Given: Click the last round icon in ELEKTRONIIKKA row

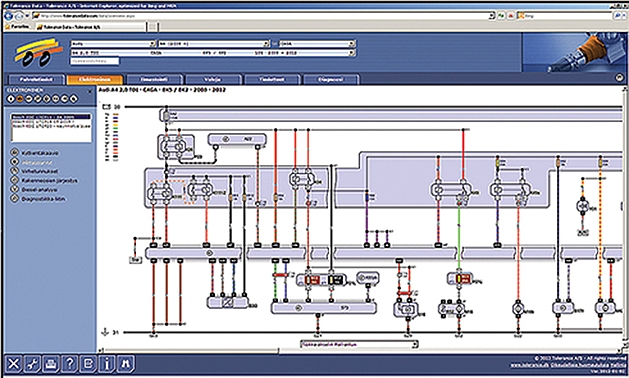Looking at the screenshot, I should pyautogui.click(x=74, y=99).
